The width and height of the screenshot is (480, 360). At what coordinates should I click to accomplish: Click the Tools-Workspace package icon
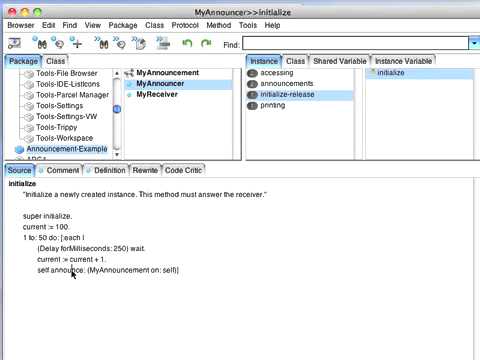click(x=29, y=139)
